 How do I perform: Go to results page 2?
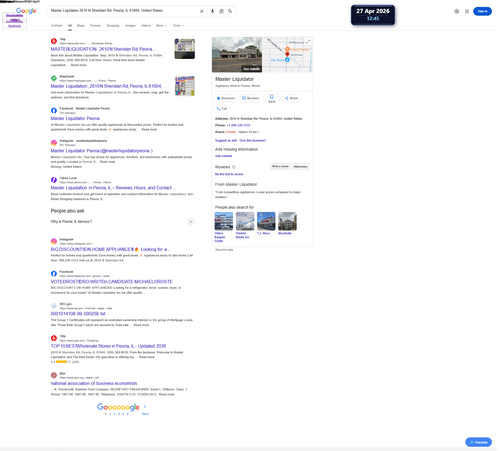point(110,414)
